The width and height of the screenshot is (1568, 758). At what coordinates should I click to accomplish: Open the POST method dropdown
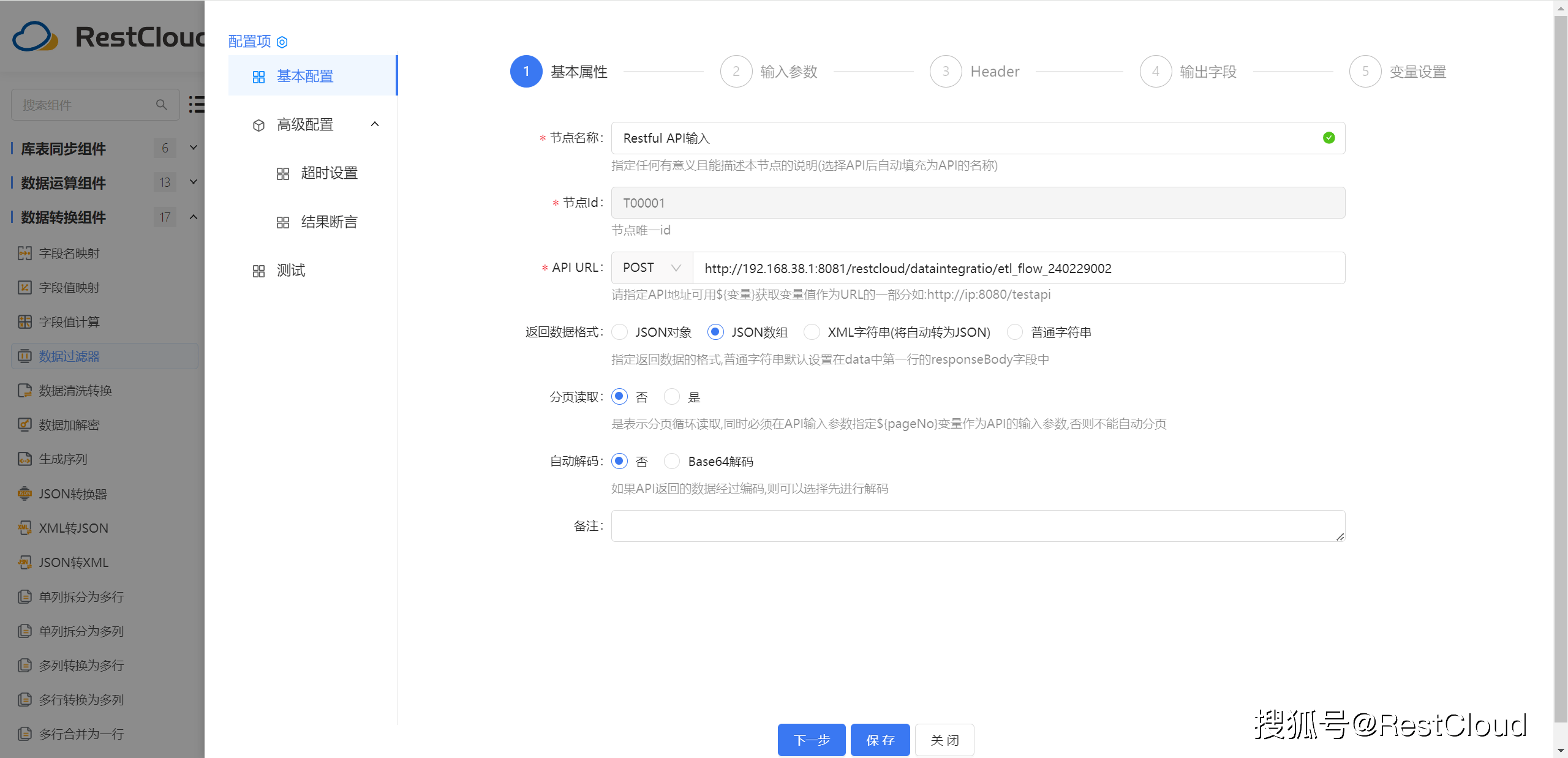[652, 268]
